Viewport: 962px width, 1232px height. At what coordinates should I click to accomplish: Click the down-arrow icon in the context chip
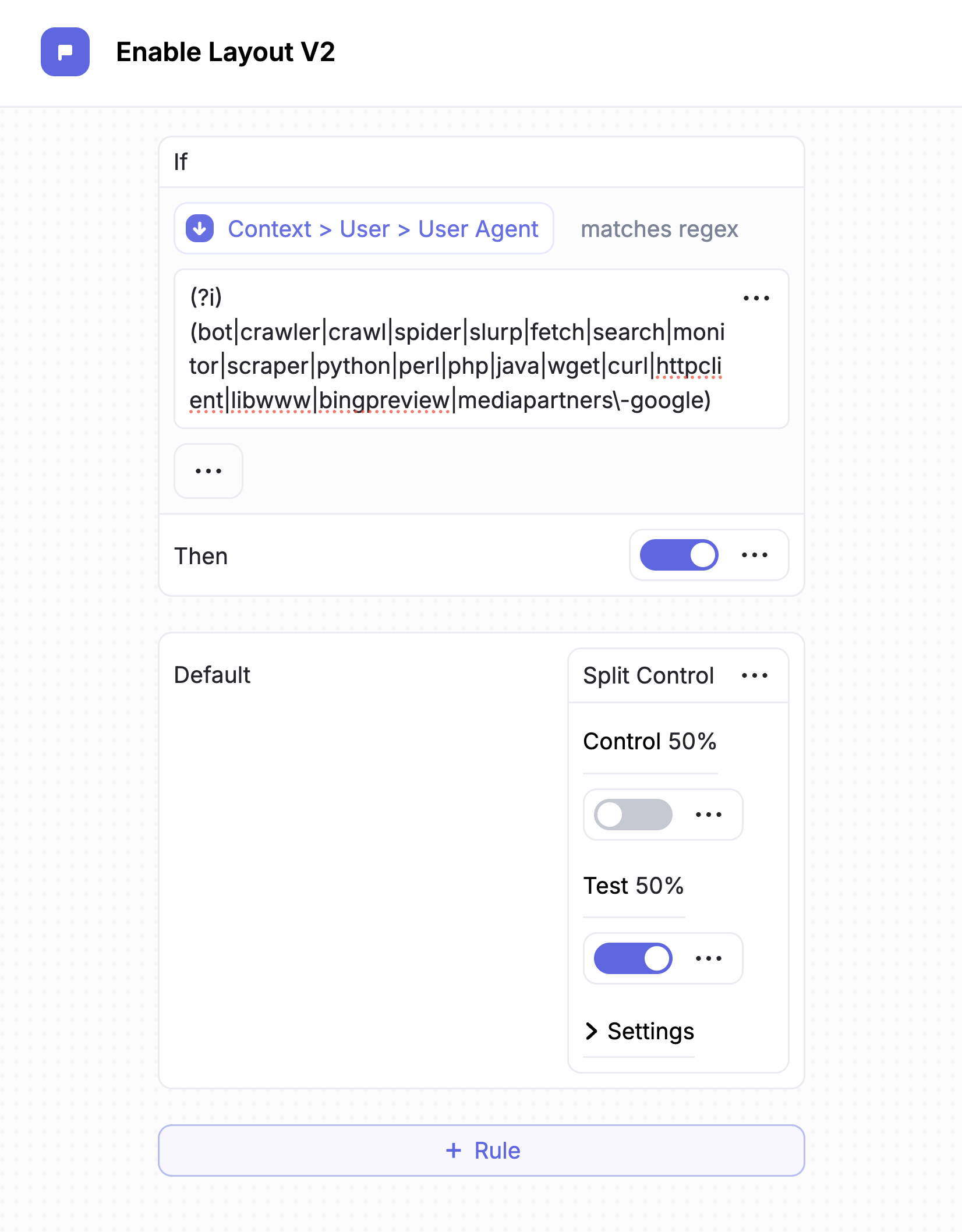click(x=200, y=229)
